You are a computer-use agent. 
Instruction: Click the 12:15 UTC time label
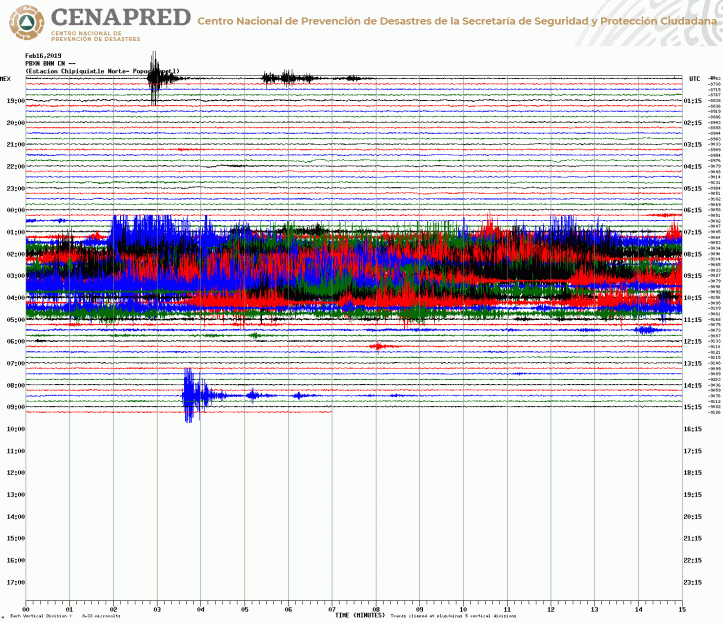[692, 341]
